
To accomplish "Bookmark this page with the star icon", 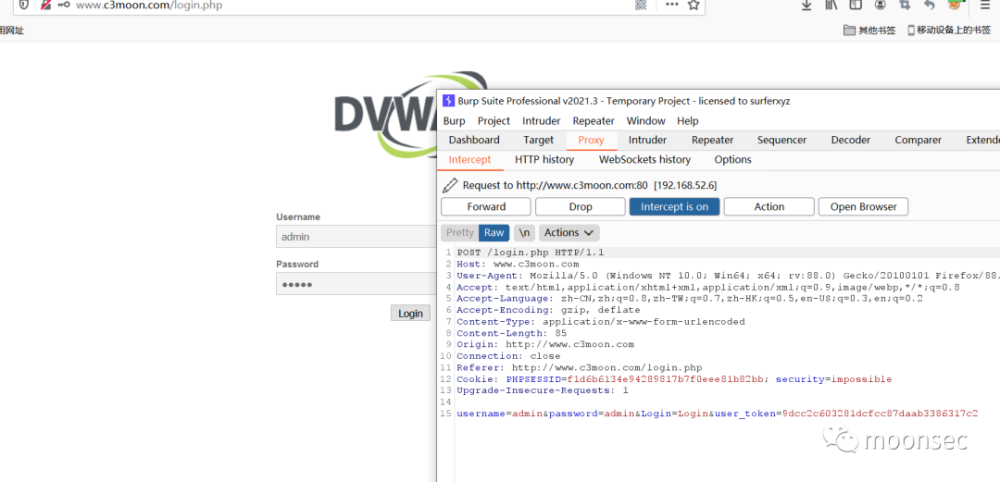I will tap(693, 5).
